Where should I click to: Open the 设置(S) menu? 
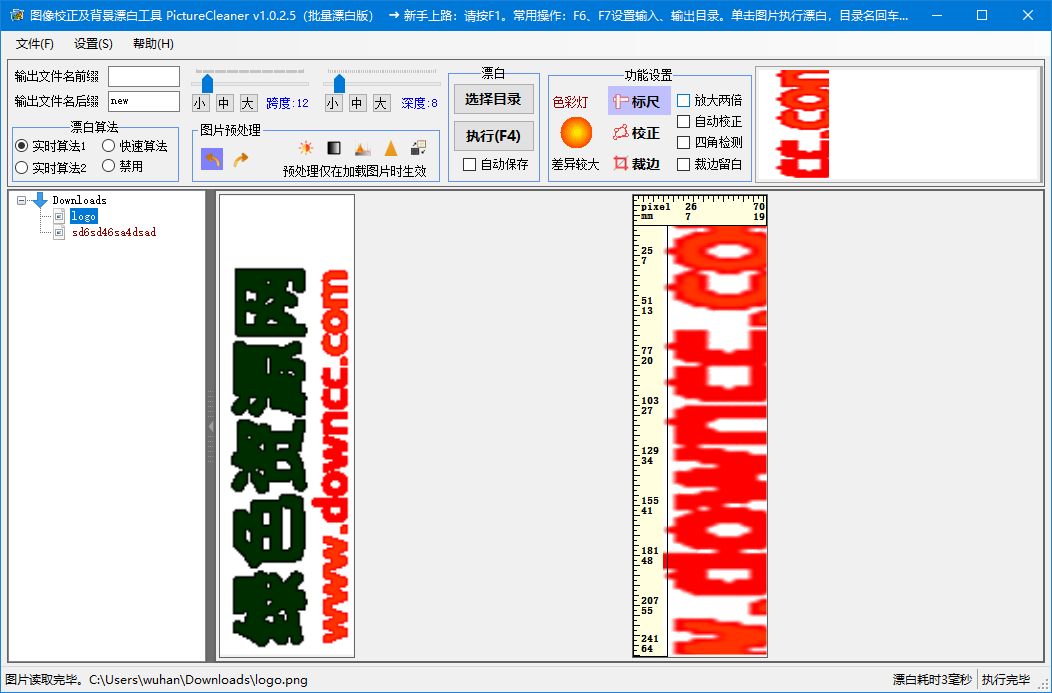click(91, 44)
